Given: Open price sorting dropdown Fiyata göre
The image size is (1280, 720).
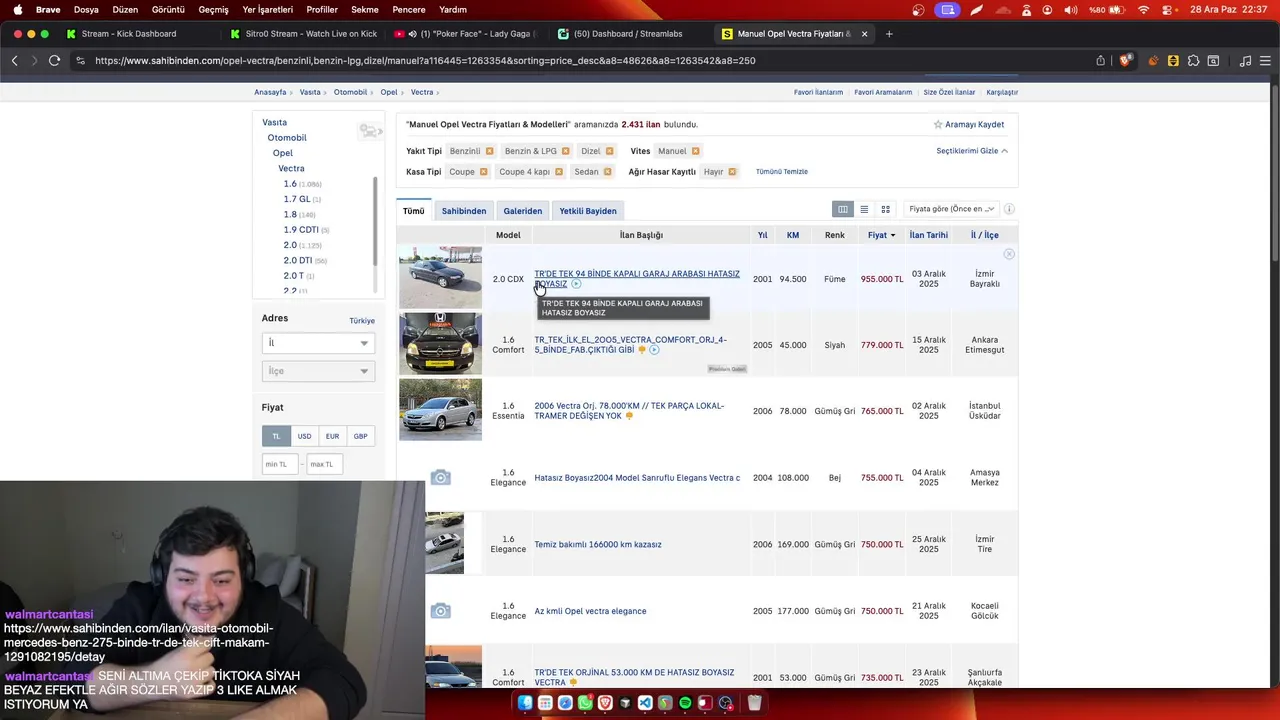Looking at the screenshot, I should pyautogui.click(x=951, y=209).
